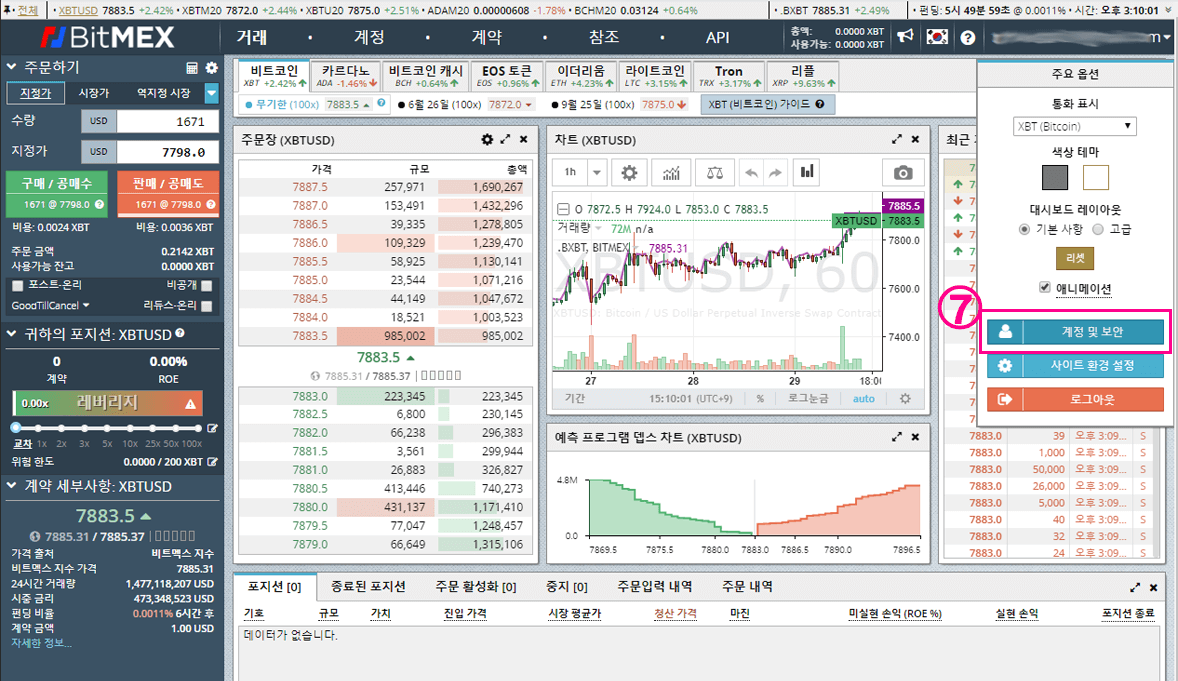Viewport: 1178px width, 681px height.
Task: Collapse 귀하의 포지션 section
Action: click(x=11, y=334)
